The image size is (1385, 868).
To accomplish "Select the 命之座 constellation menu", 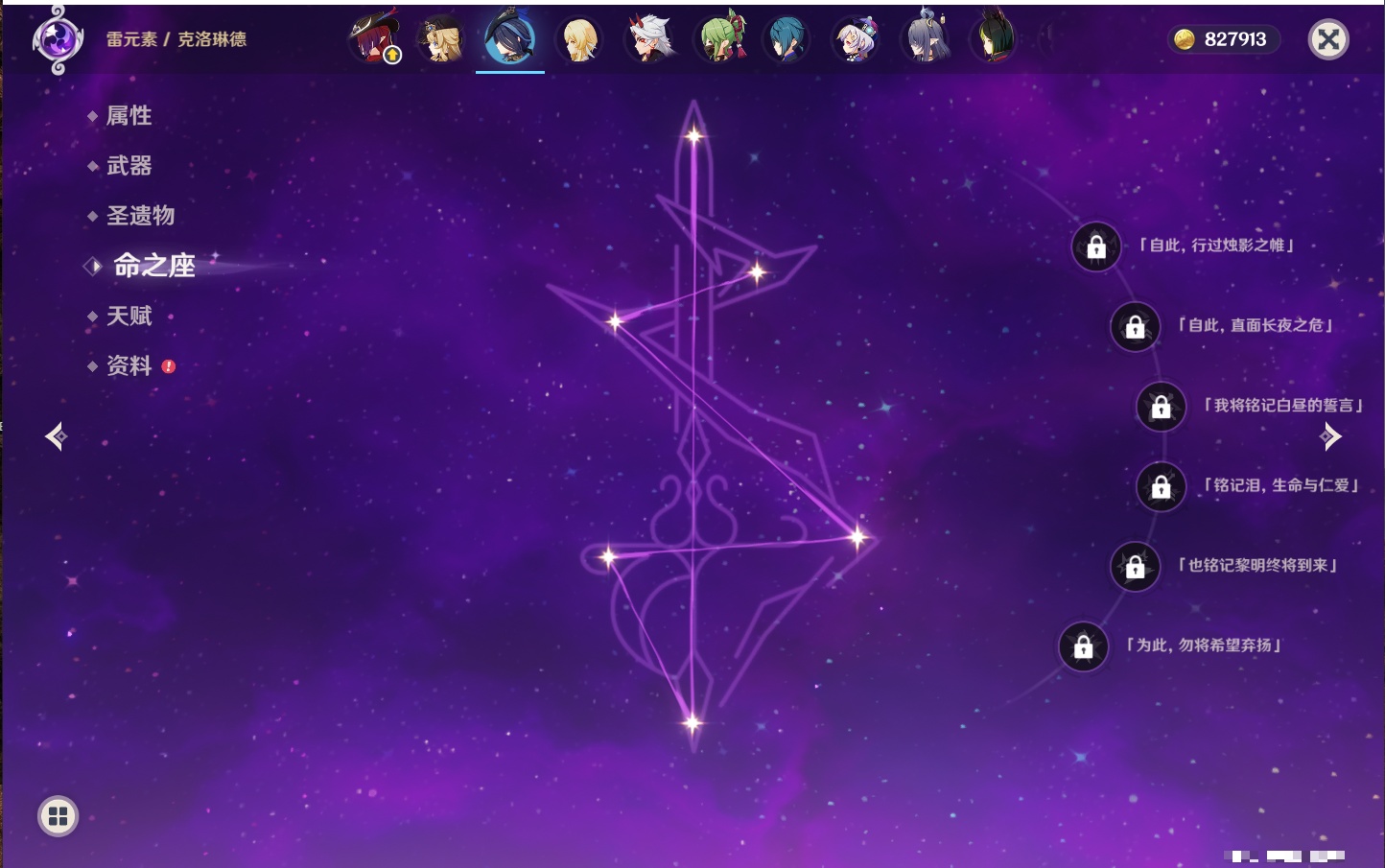I will (x=153, y=266).
